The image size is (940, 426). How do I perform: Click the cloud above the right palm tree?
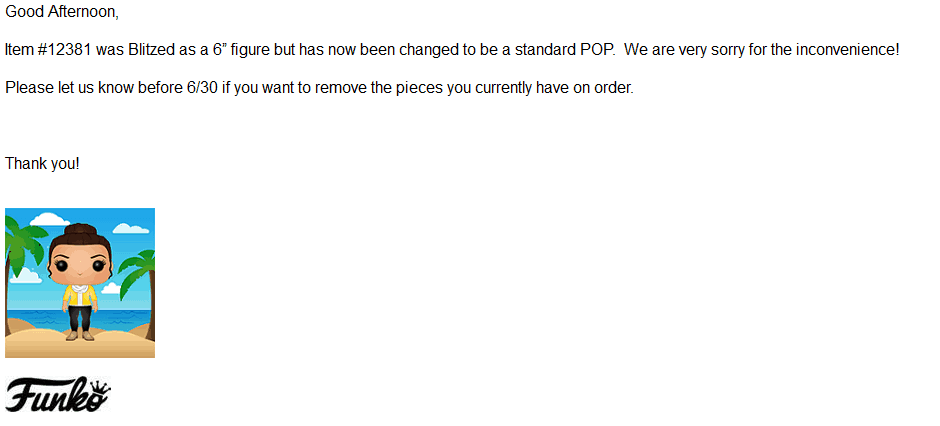pos(131,228)
